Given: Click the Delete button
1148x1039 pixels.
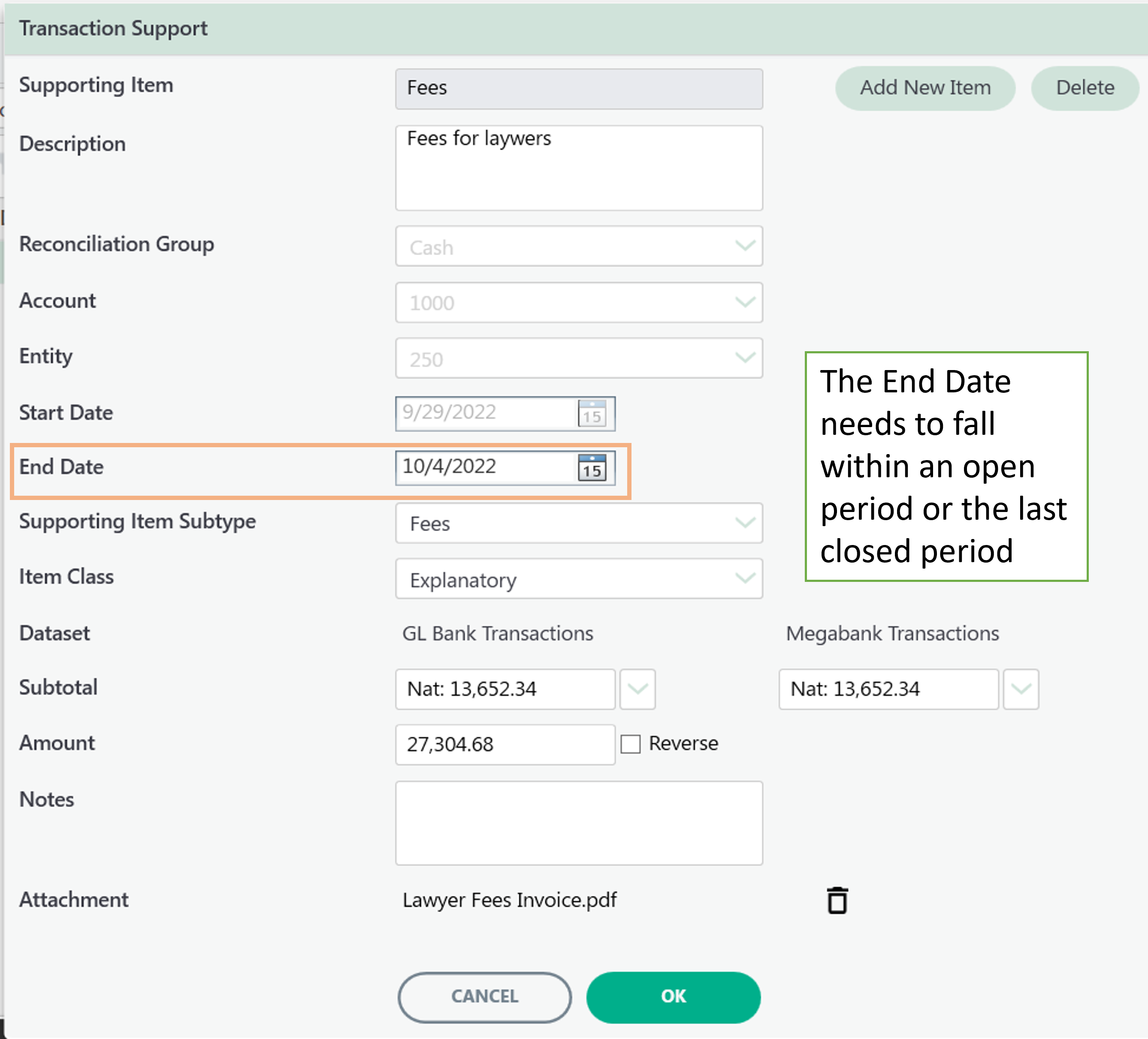Looking at the screenshot, I should (x=1085, y=88).
